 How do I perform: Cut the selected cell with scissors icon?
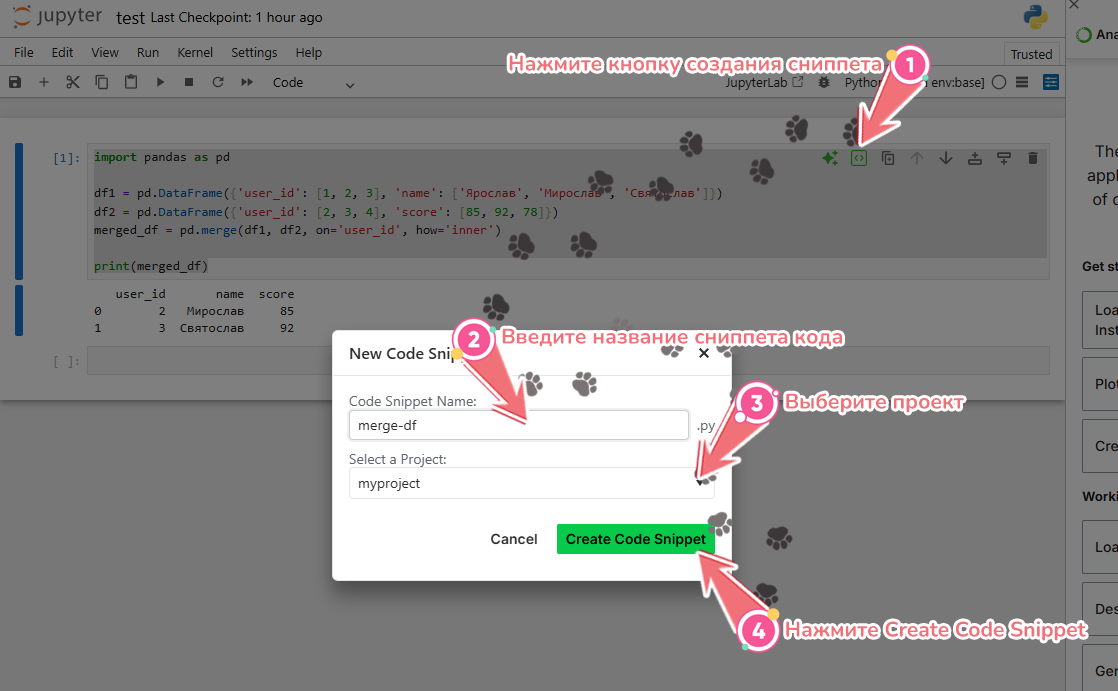pyautogui.click(x=72, y=83)
